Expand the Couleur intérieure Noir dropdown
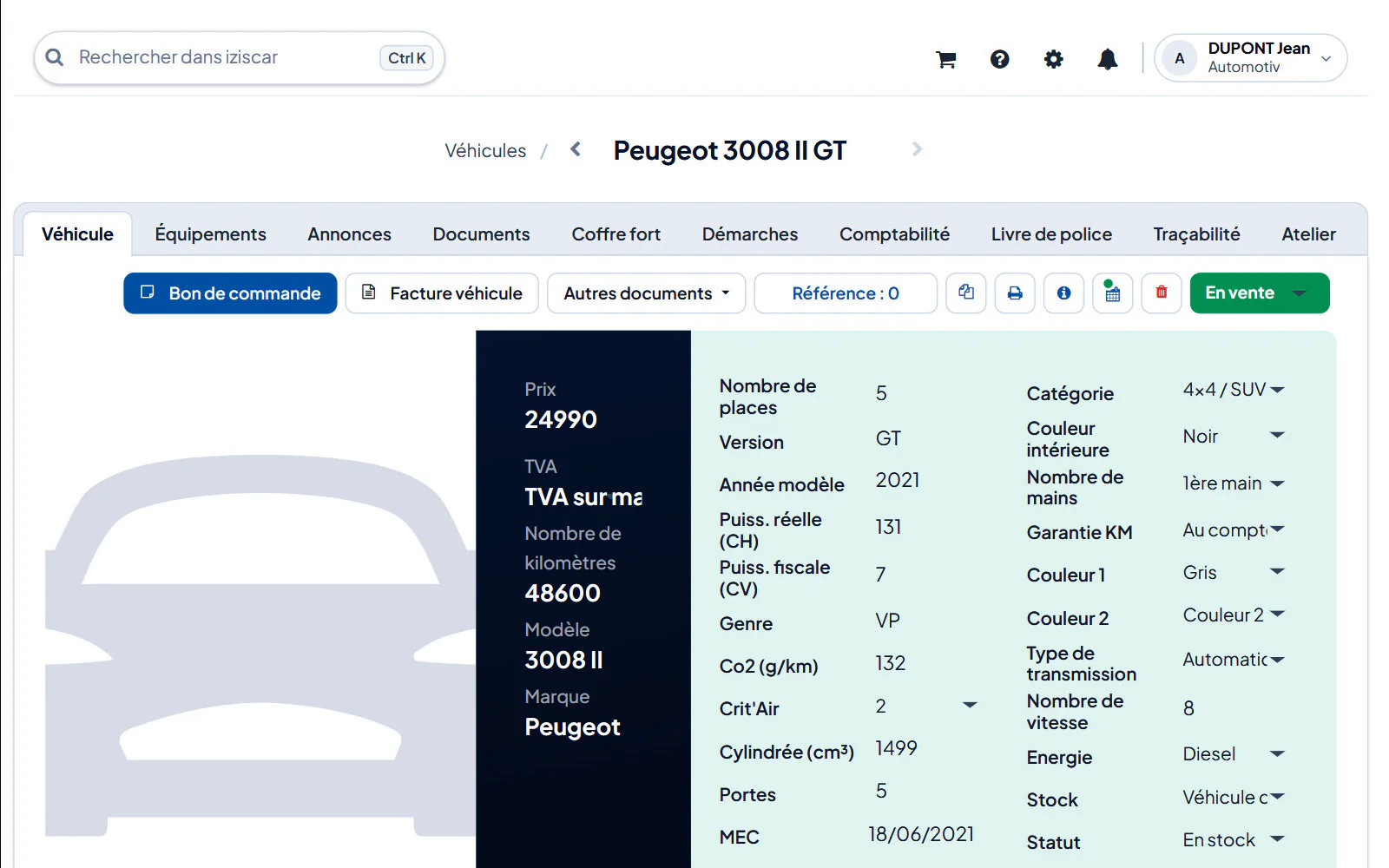Screen dimensions: 1389x868 1233,436
